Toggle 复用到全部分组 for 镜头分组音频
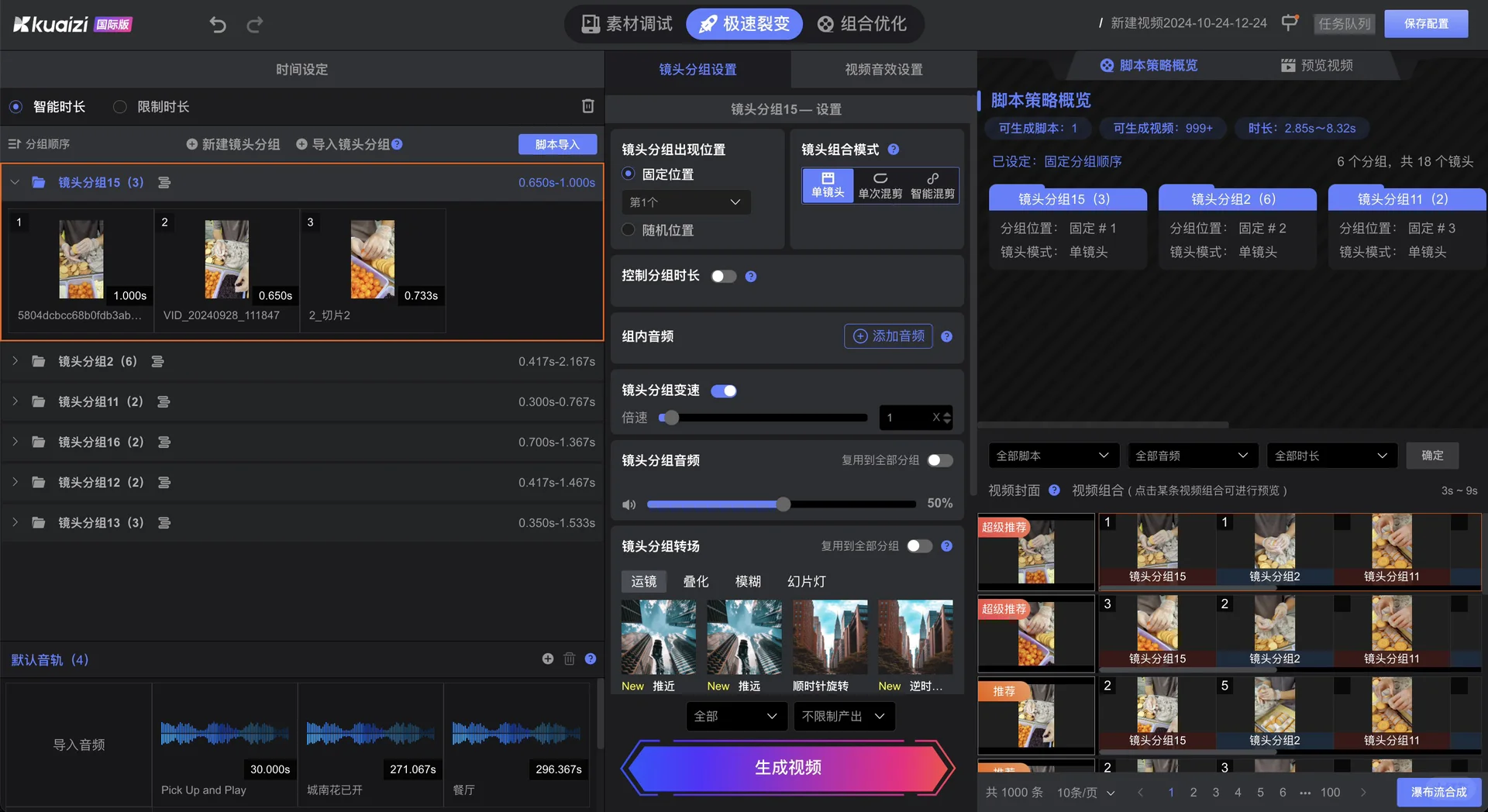The width and height of the screenshot is (1488, 812). point(940,461)
